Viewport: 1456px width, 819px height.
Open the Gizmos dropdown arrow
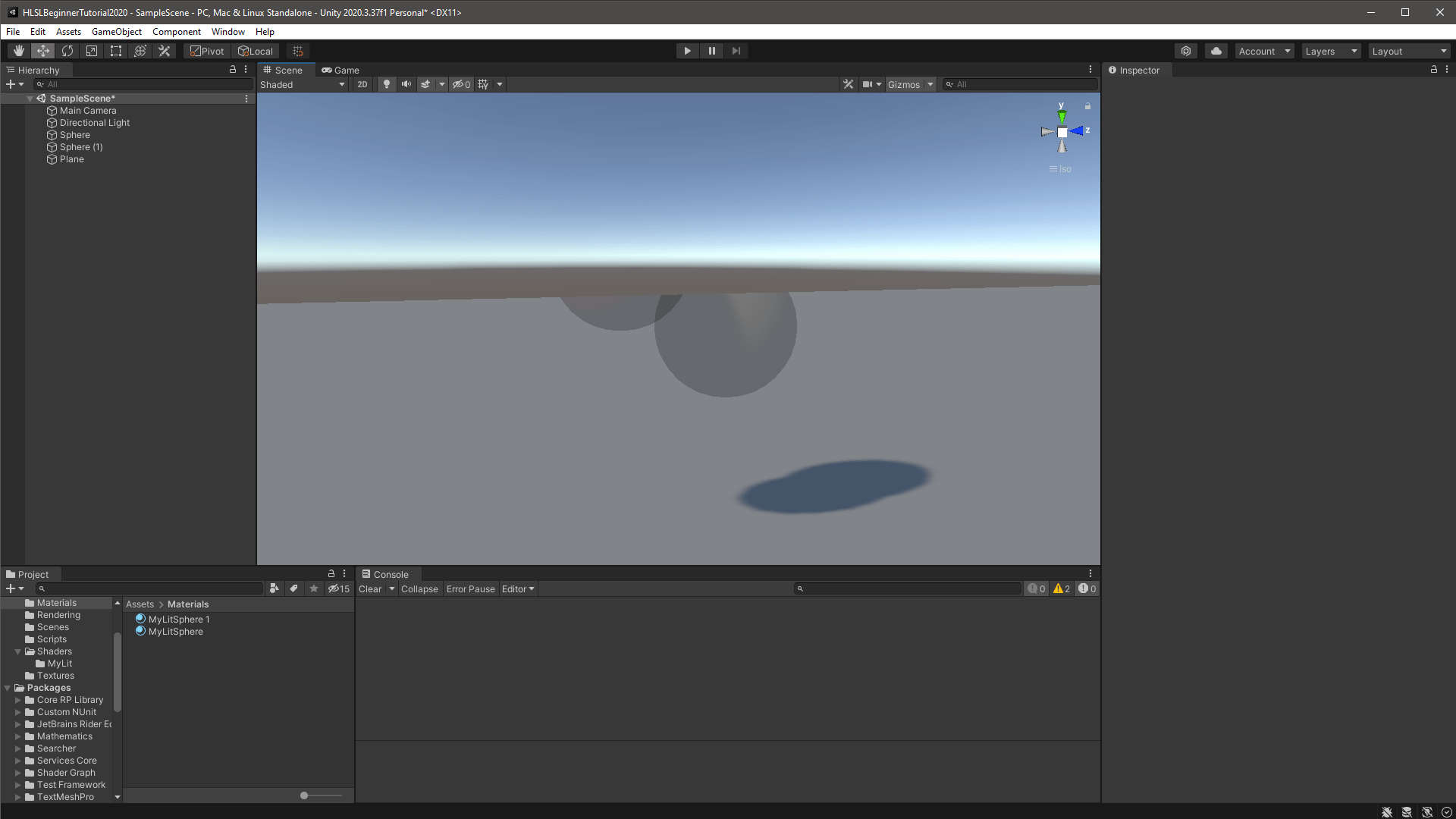pos(930,84)
